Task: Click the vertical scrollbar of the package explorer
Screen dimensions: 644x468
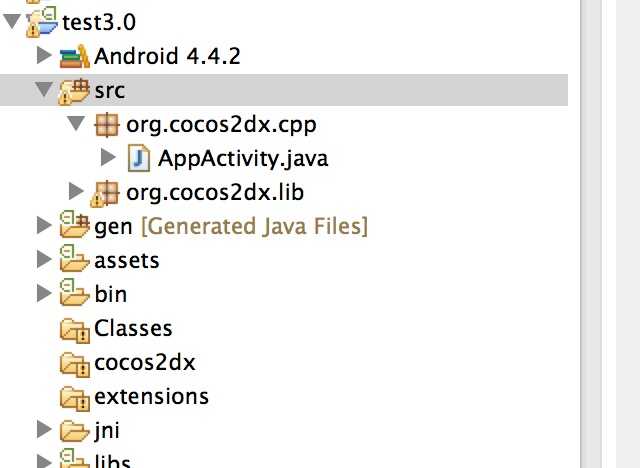Action: point(591,234)
